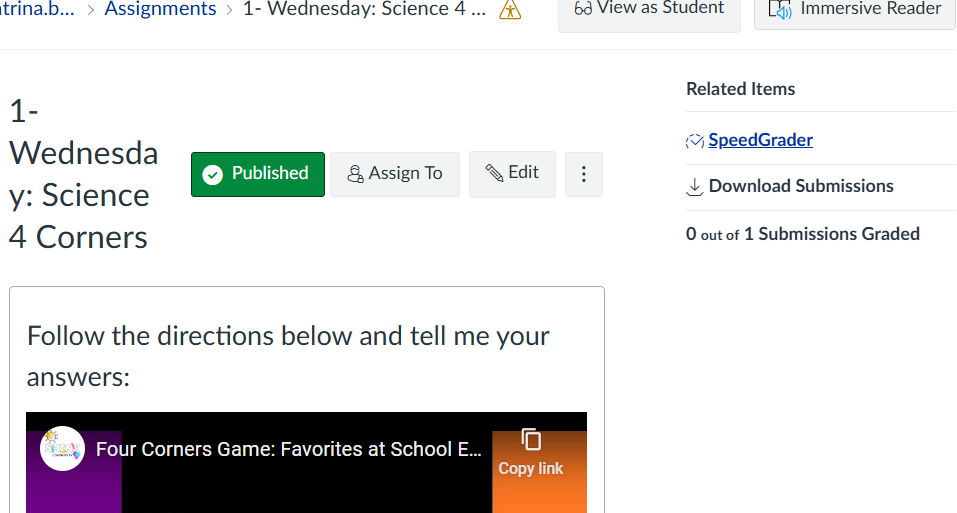Click the SpeedGrader gauge icon
The height and width of the screenshot is (513, 957).
click(695, 141)
